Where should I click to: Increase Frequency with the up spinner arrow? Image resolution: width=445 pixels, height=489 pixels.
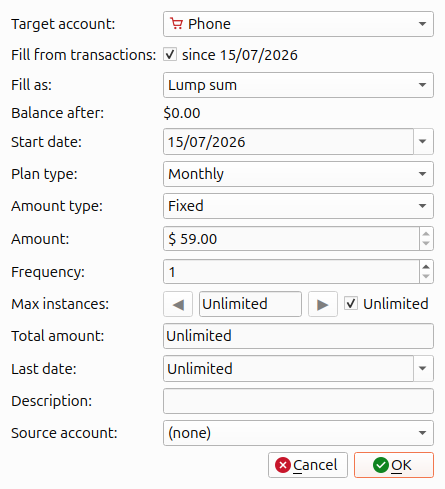[x=426, y=266]
